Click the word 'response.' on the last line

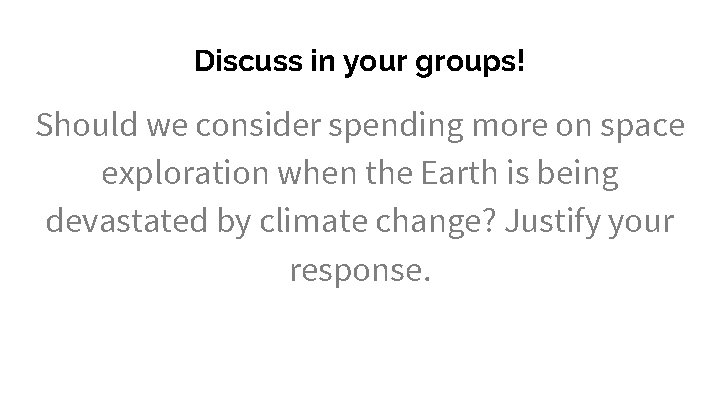360,270
